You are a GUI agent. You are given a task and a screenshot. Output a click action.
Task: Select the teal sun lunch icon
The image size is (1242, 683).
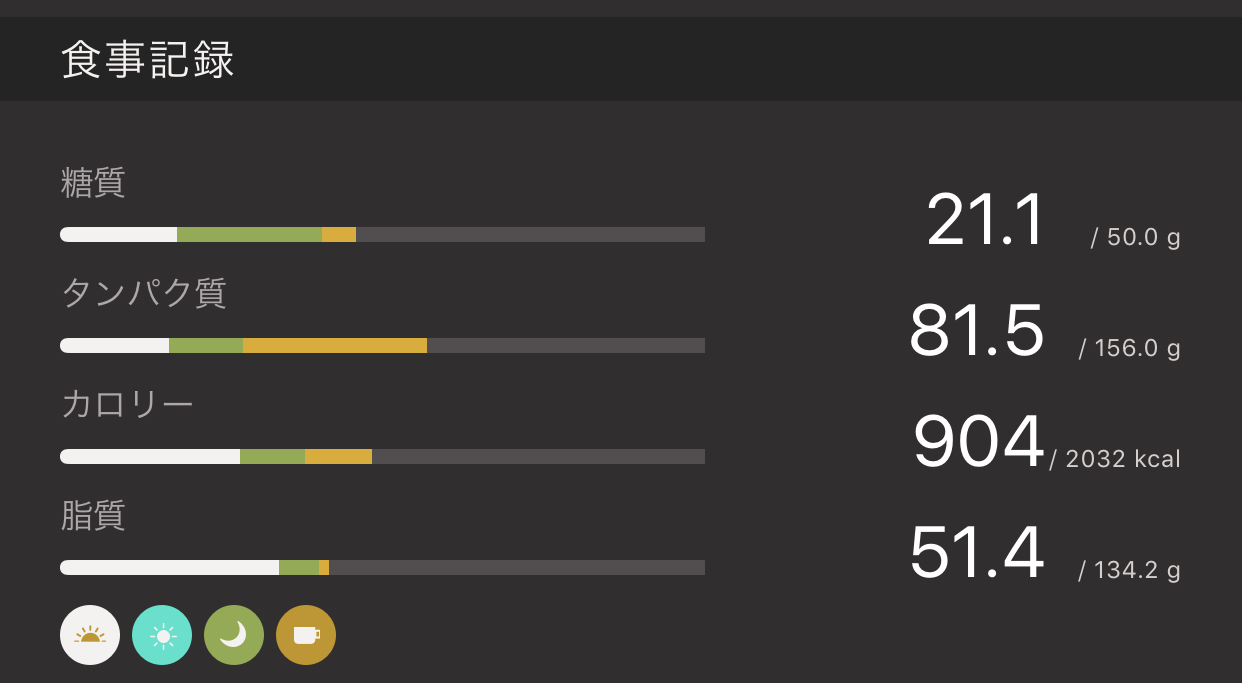click(162, 635)
